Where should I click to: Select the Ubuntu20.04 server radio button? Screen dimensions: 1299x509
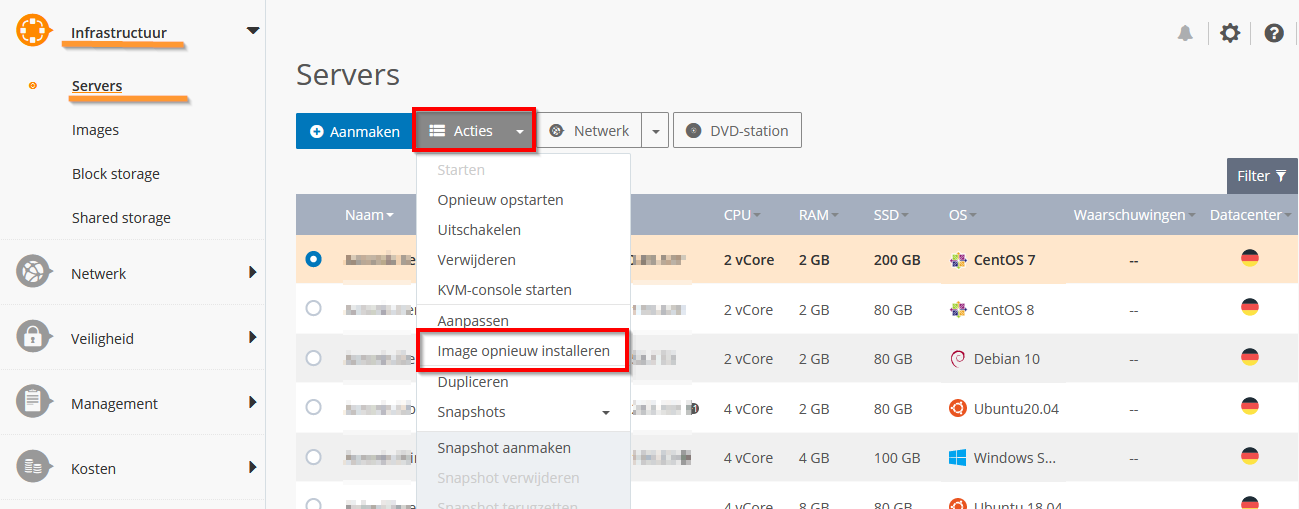[x=313, y=407]
